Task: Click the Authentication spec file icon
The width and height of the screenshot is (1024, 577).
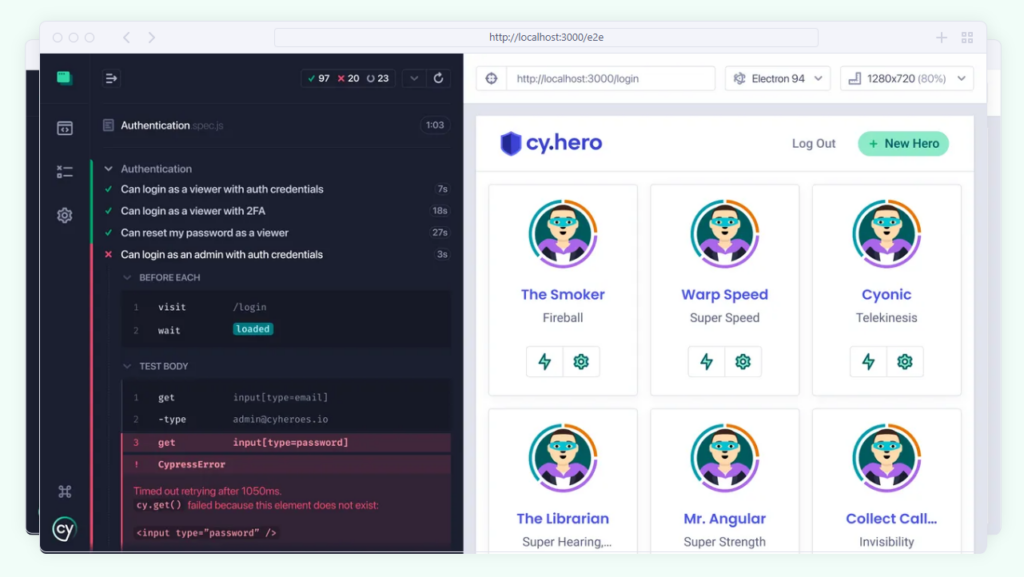Action: pos(108,125)
